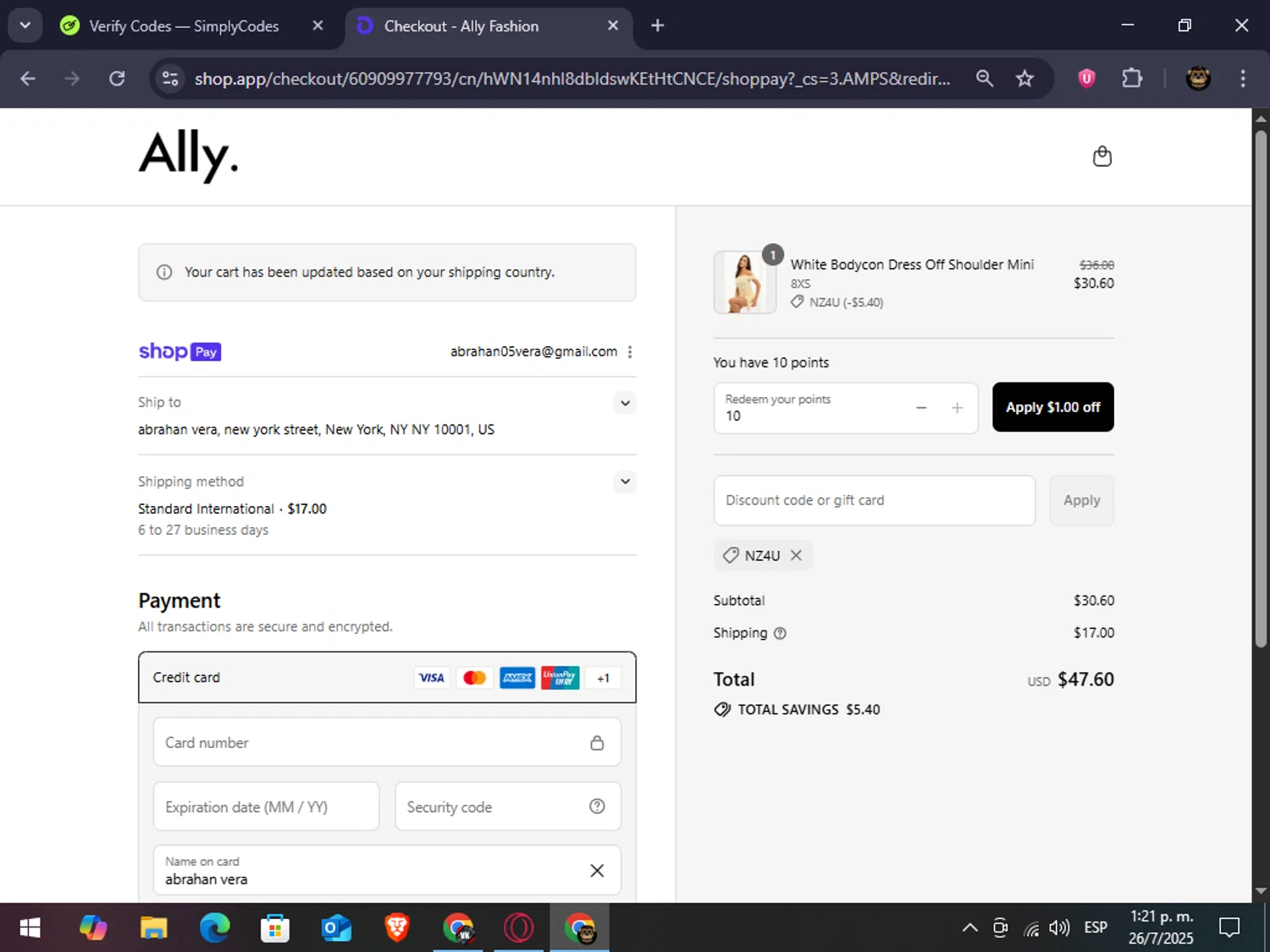
Task: Click the ESP language indicator
Action: pos(1096,928)
